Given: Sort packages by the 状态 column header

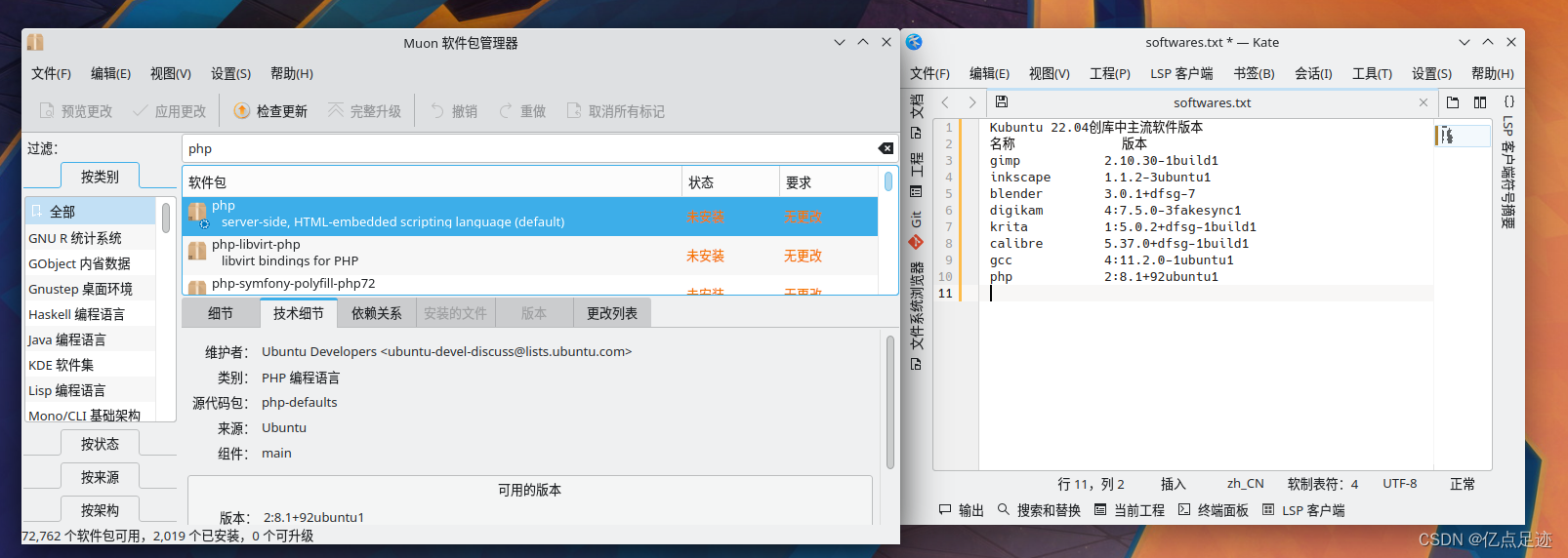Looking at the screenshot, I should pos(730,182).
